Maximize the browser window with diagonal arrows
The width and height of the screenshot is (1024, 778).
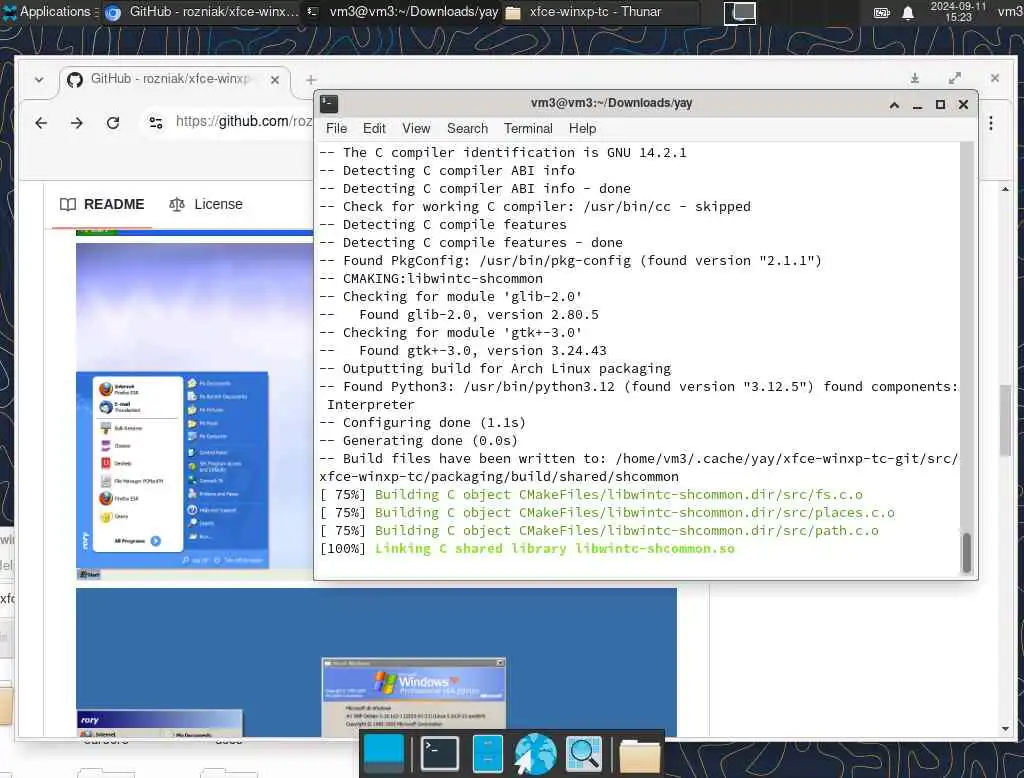click(x=955, y=78)
